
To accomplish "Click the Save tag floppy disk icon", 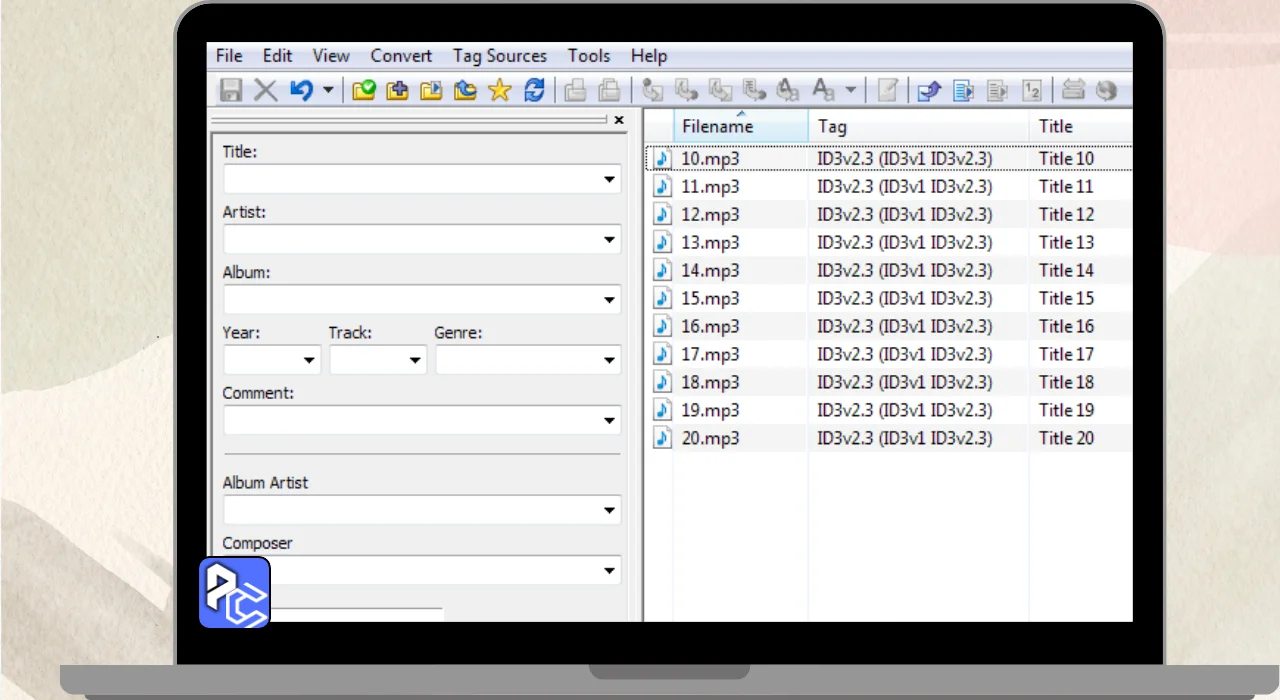I will pyautogui.click(x=231, y=90).
